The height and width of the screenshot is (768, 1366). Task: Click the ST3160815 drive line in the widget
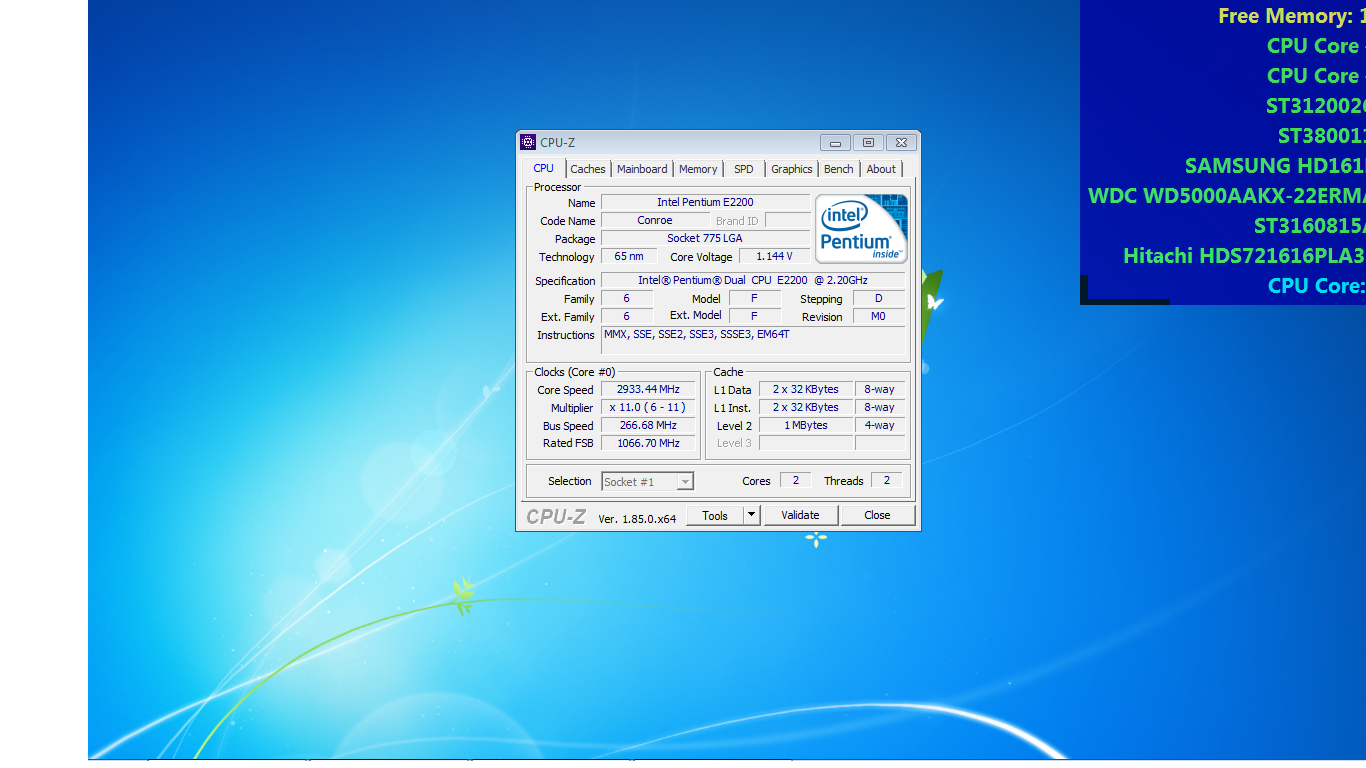[1310, 226]
